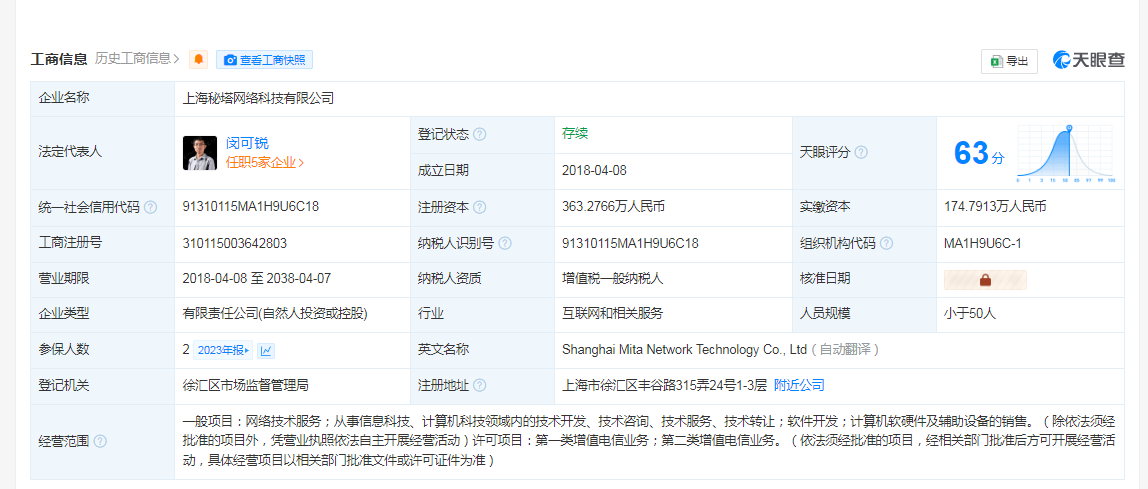
Task: Click 附近公司 nearby companies link
Action: (x=799, y=385)
